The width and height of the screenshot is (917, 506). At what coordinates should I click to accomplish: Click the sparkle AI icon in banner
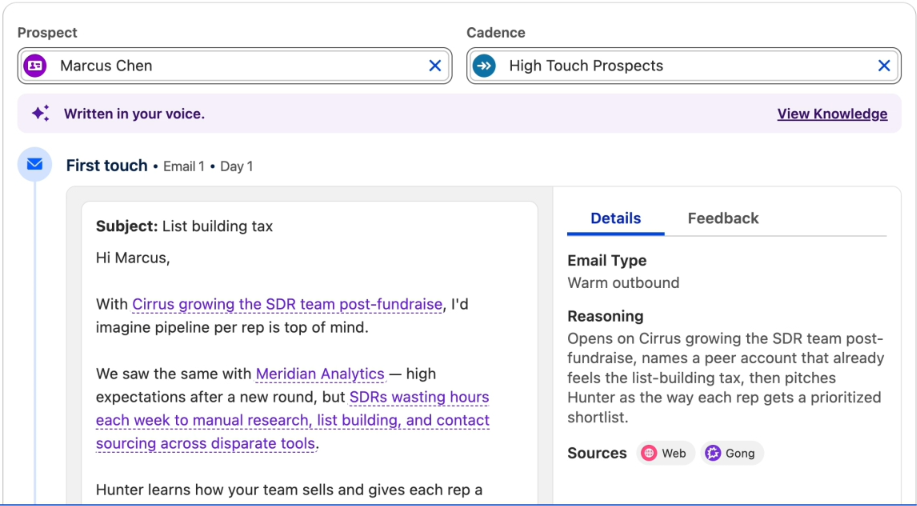click(40, 113)
